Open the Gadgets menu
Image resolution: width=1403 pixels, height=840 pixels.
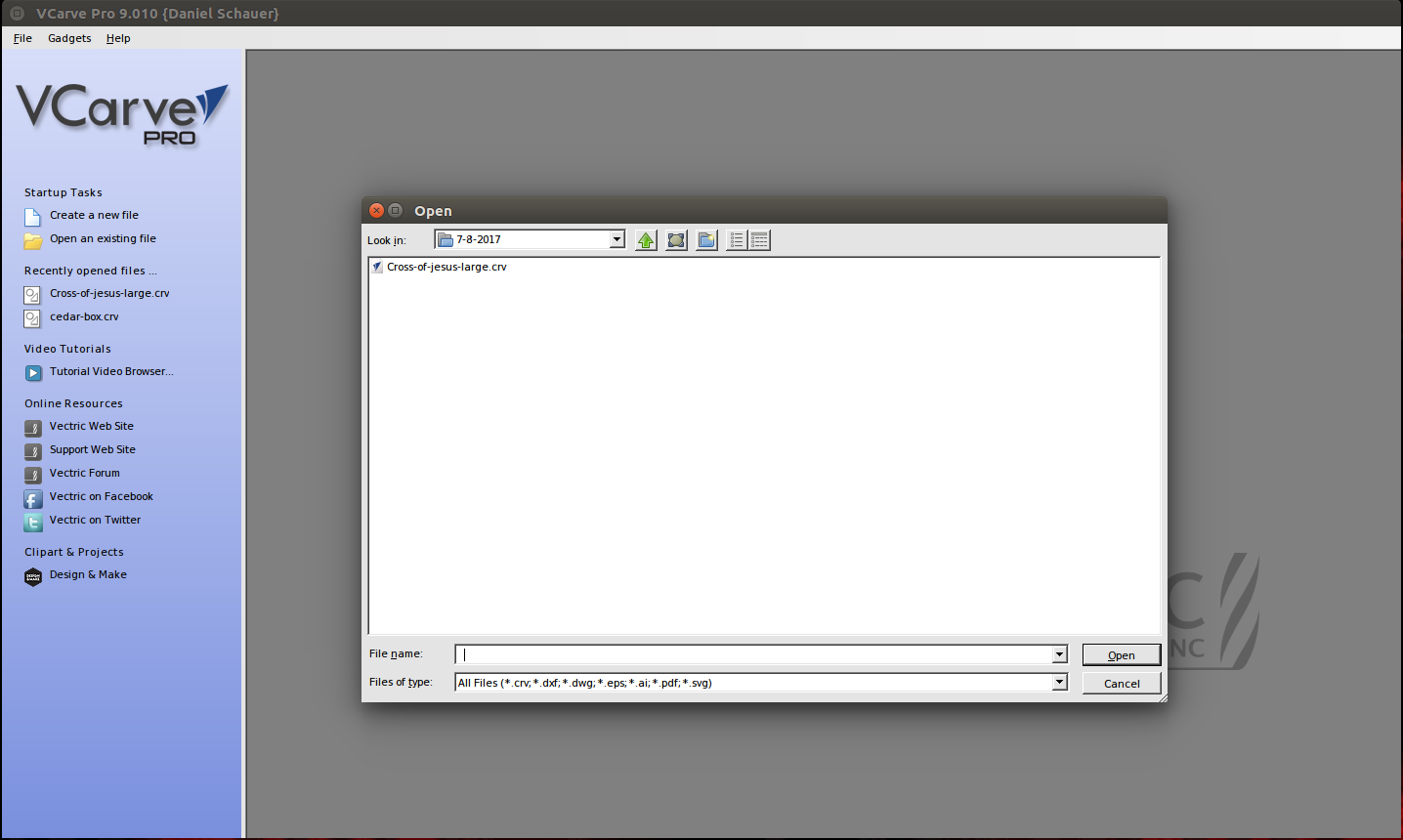click(68, 38)
